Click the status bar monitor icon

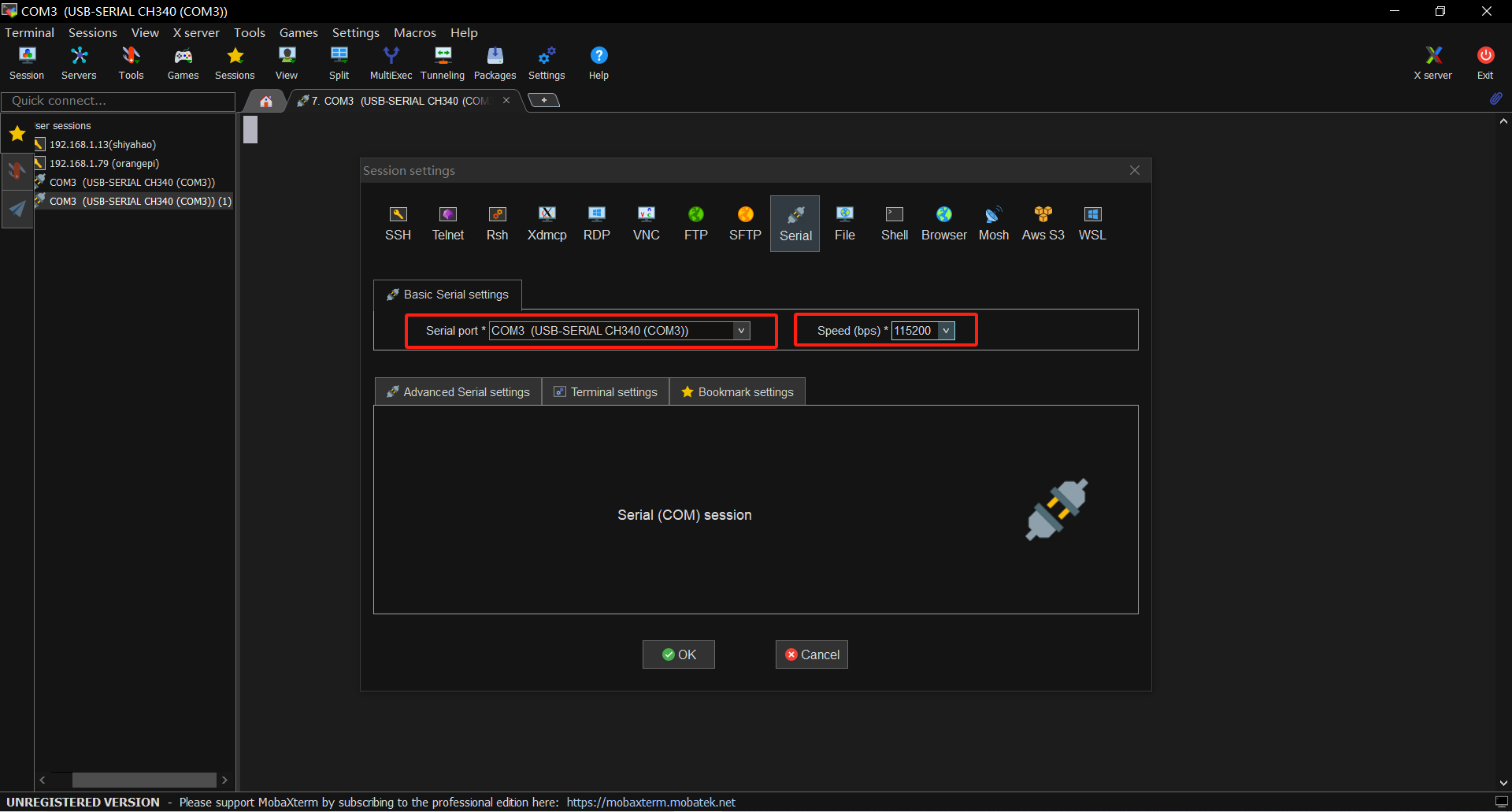(1501, 802)
